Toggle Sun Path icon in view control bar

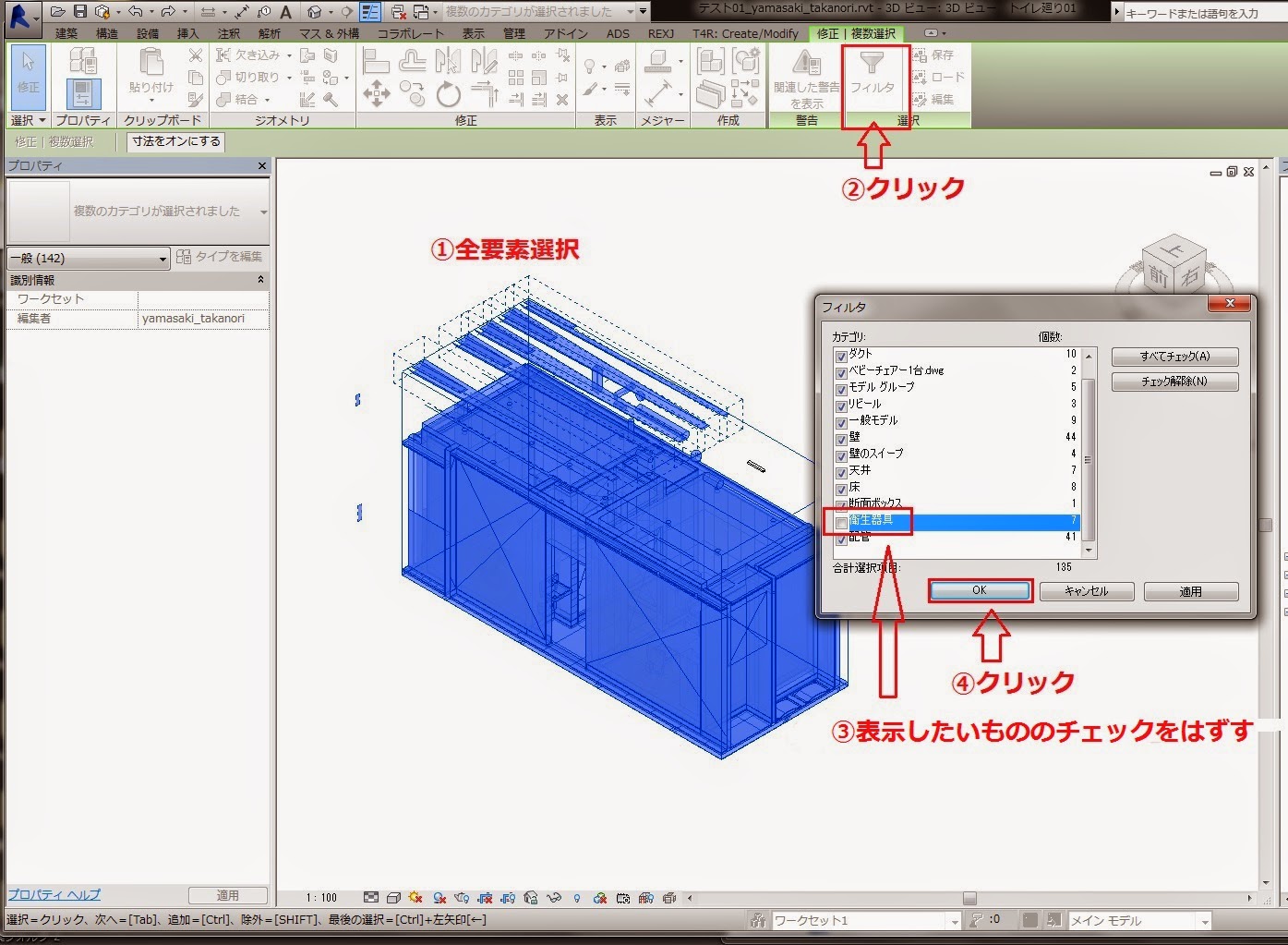tap(416, 897)
